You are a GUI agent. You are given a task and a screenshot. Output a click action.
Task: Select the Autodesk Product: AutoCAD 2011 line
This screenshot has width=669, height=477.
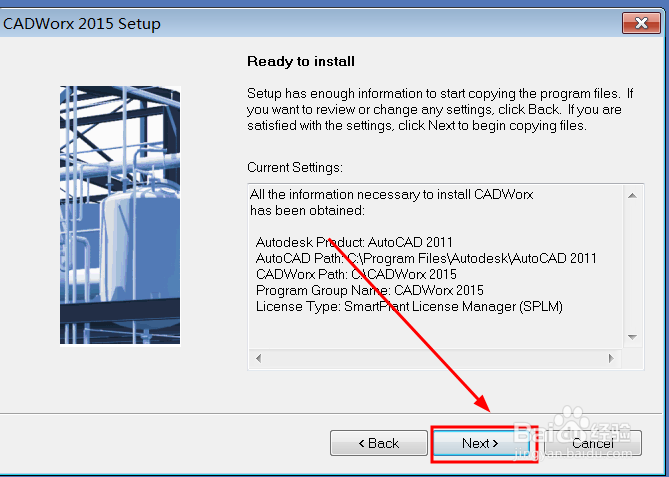[x=354, y=242]
